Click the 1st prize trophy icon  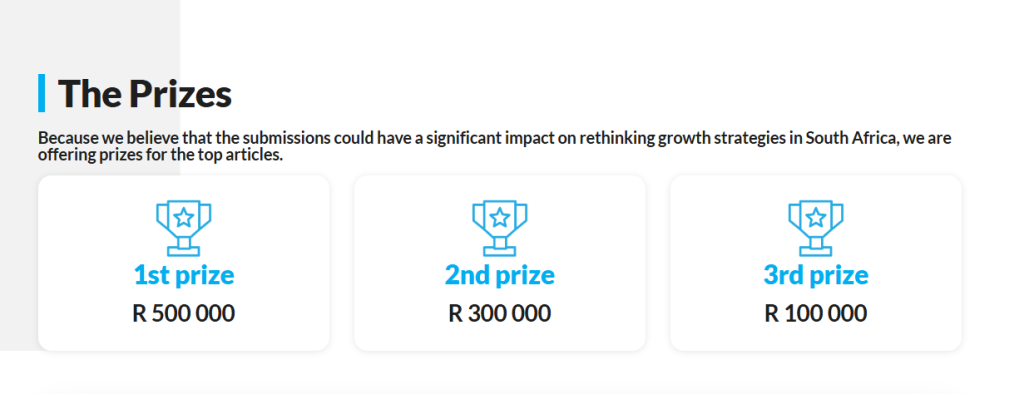pos(184,228)
